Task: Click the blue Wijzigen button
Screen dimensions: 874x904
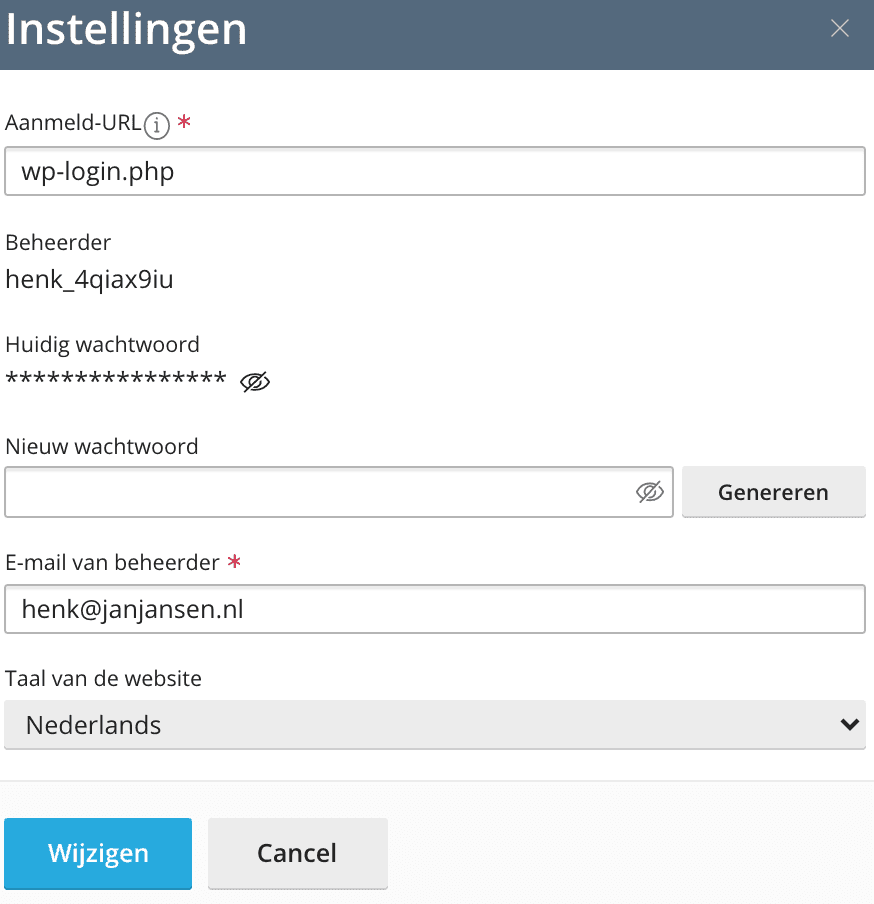Action: pos(98,853)
